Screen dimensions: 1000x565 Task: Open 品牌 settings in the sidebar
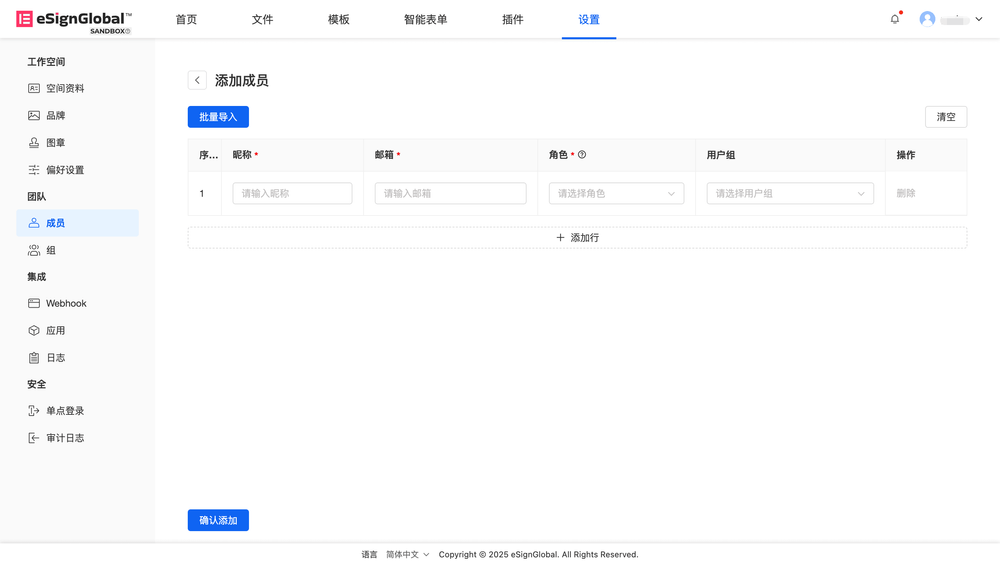coord(55,116)
